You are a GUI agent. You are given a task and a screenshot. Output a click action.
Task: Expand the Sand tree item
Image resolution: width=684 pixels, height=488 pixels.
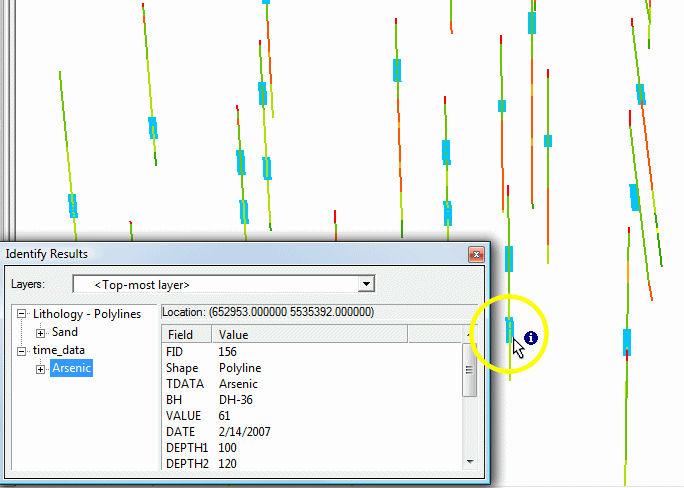40,333
